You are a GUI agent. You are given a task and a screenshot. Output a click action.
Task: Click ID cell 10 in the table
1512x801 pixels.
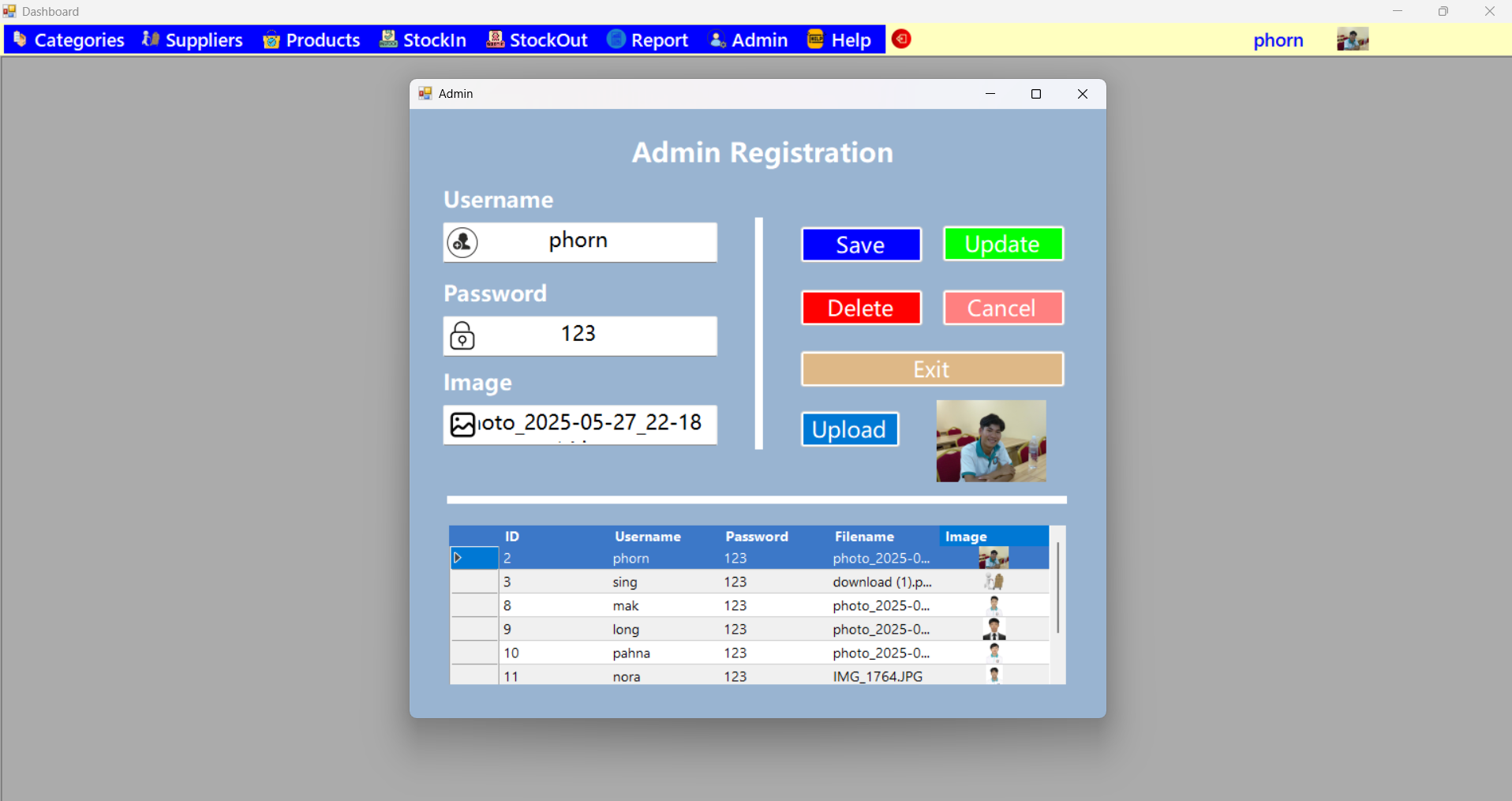[554, 653]
